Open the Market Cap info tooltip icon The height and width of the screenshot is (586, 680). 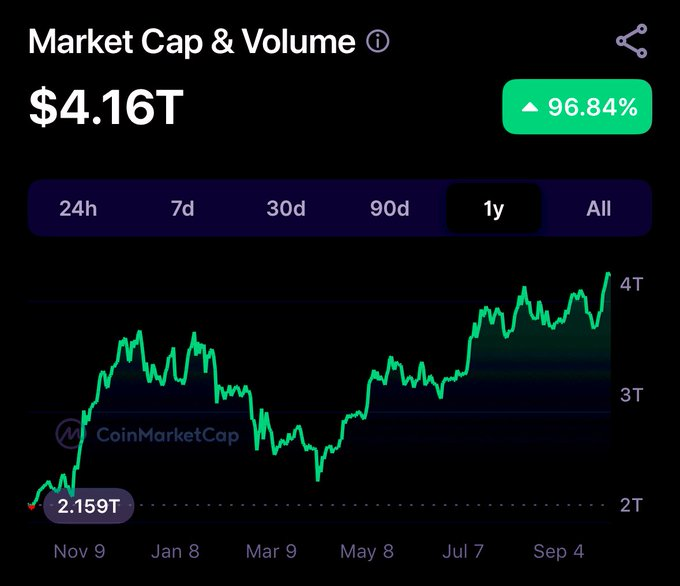[378, 42]
